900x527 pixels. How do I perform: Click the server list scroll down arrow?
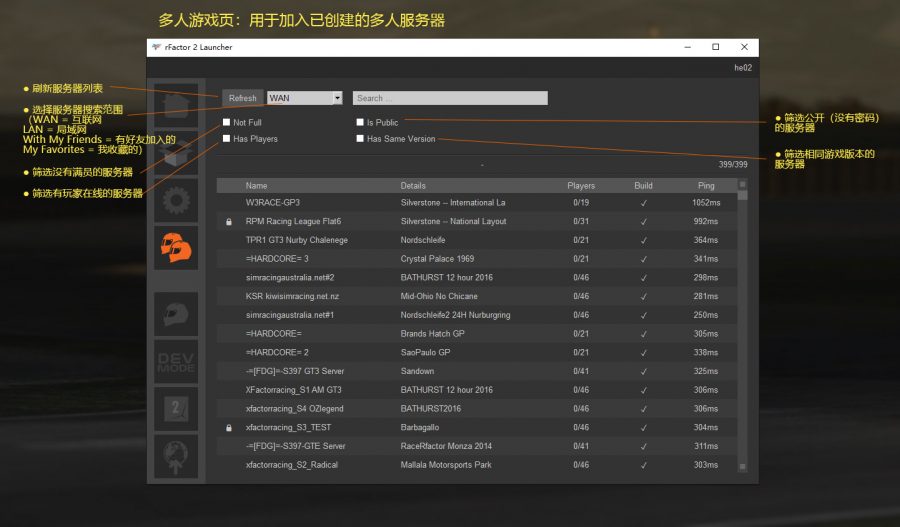[742, 467]
